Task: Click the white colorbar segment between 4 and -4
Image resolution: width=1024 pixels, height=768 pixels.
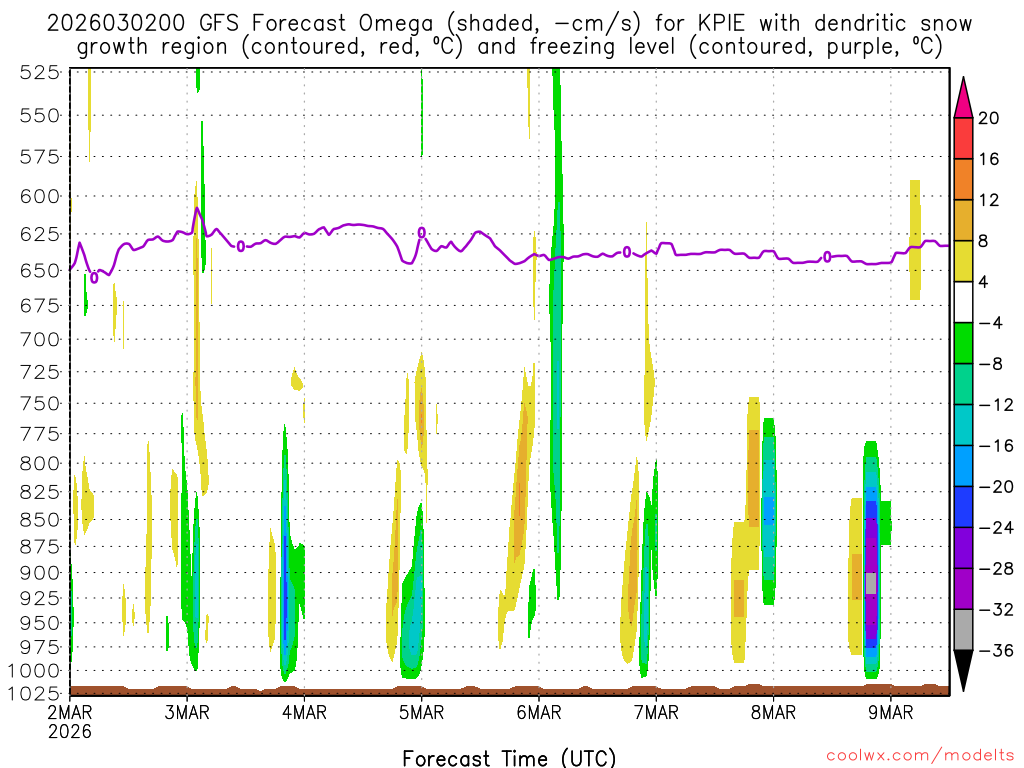Action: [963, 302]
